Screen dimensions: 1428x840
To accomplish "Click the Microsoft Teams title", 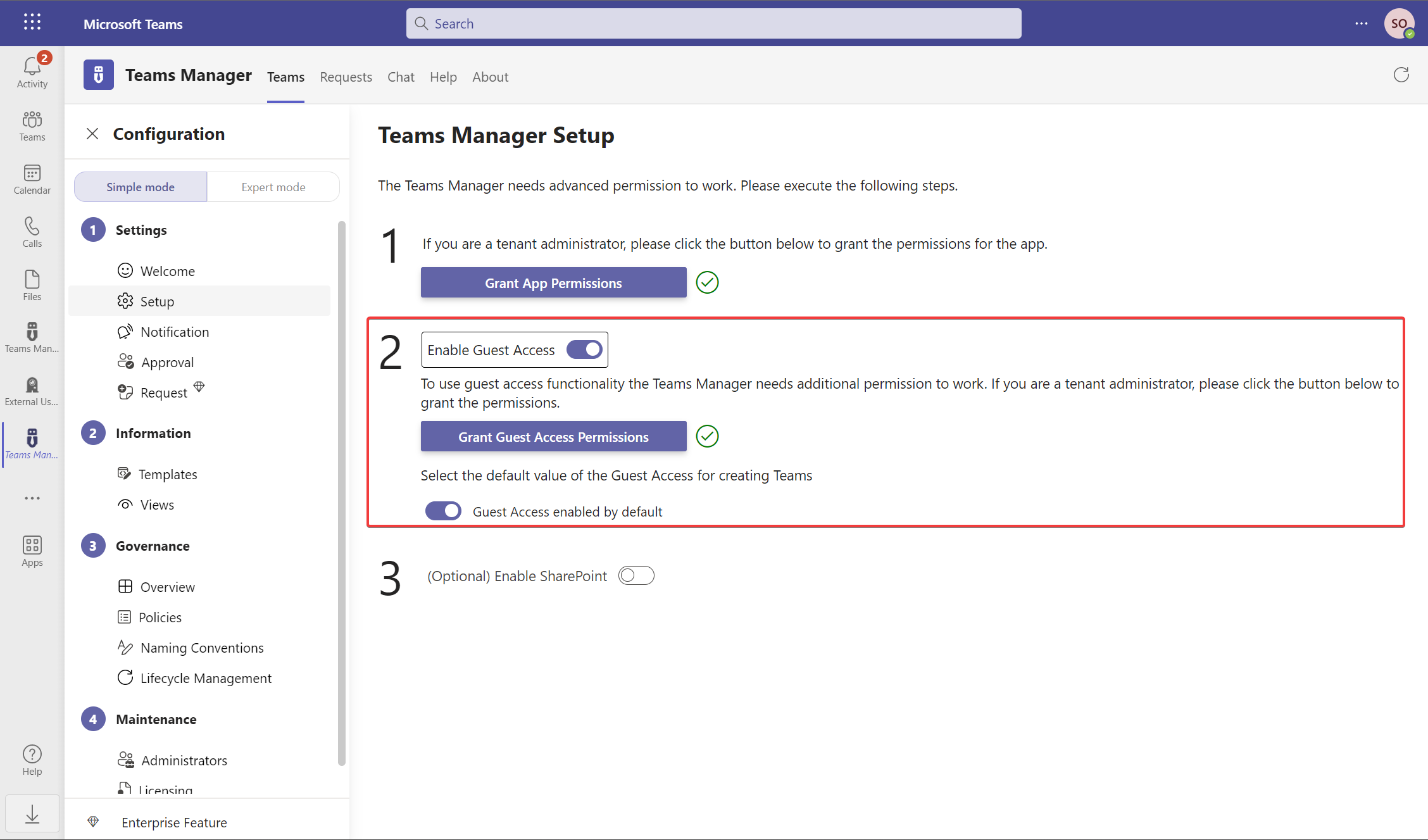I will pos(133,24).
